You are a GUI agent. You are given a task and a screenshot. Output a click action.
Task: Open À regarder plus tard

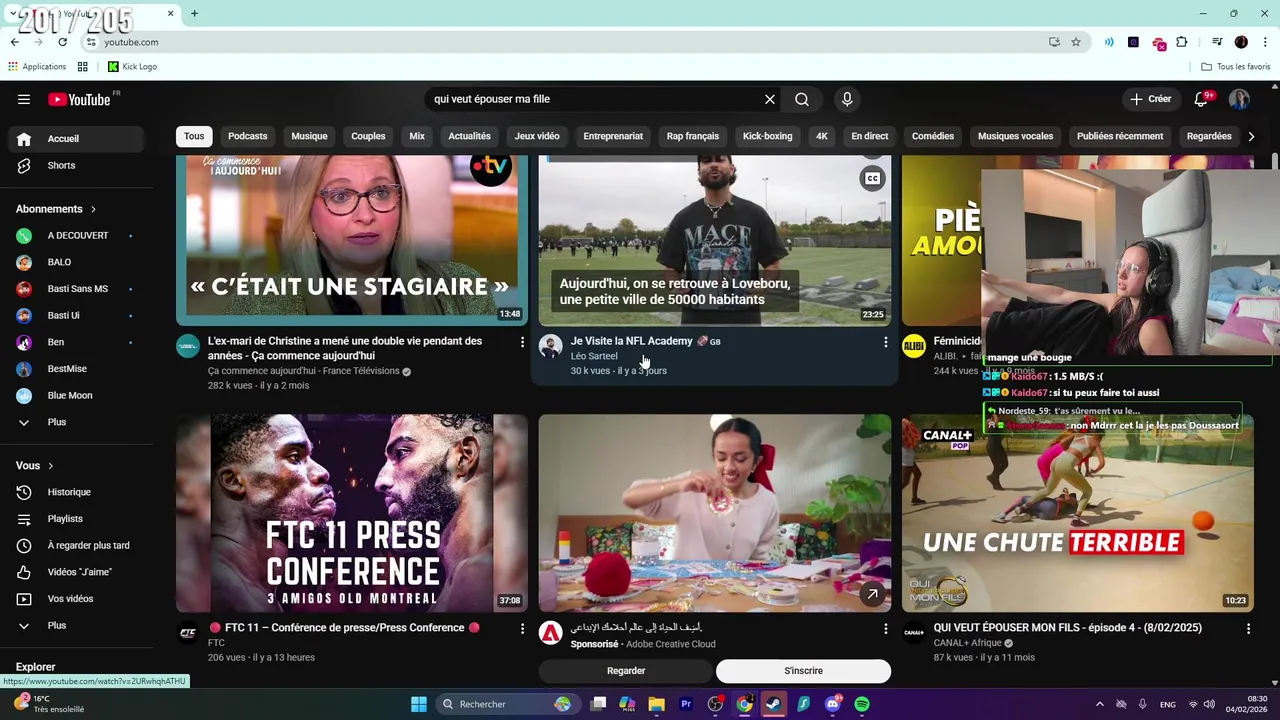[78, 545]
